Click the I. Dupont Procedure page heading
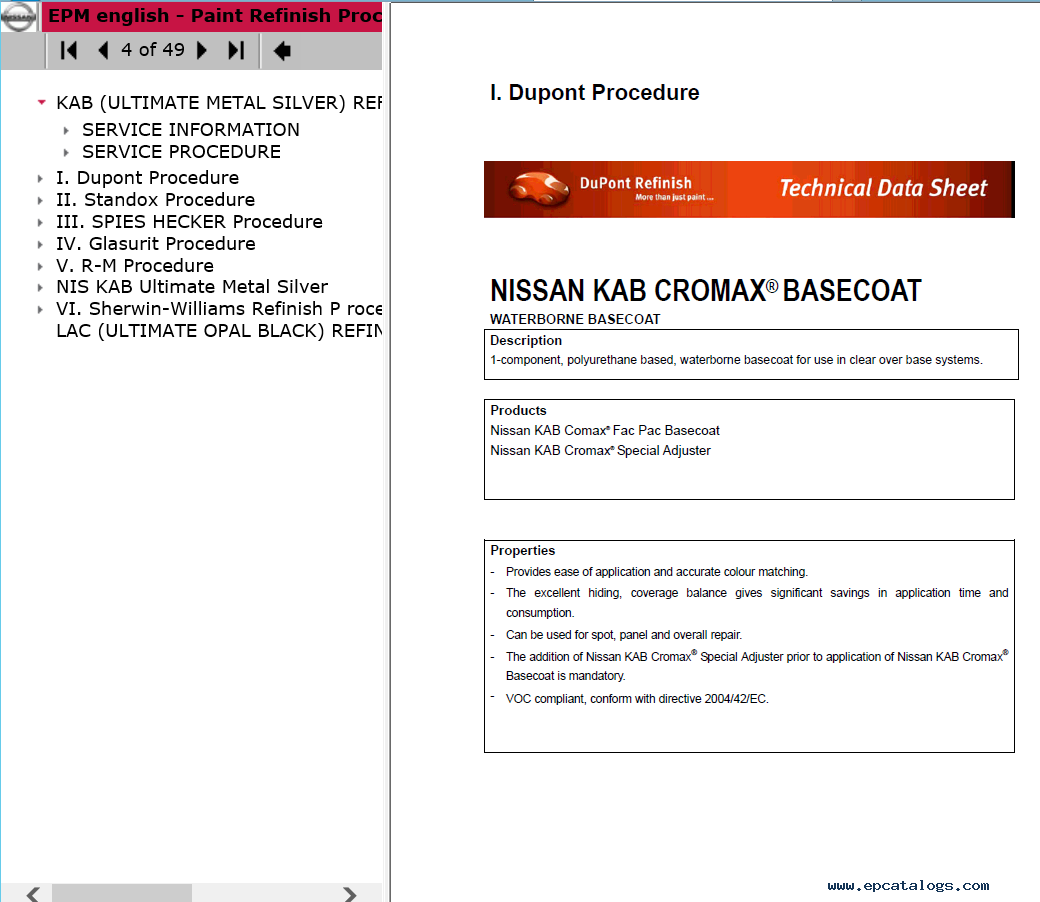This screenshot has width=1040, height=902. coord(594,92)
